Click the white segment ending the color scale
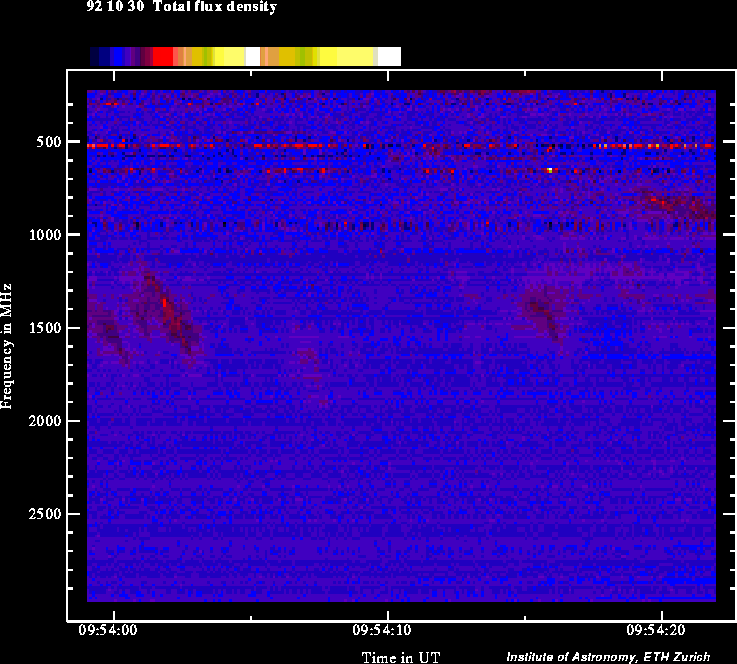Image resolution: width=737 pixels, height=664 pixels. 389,56
